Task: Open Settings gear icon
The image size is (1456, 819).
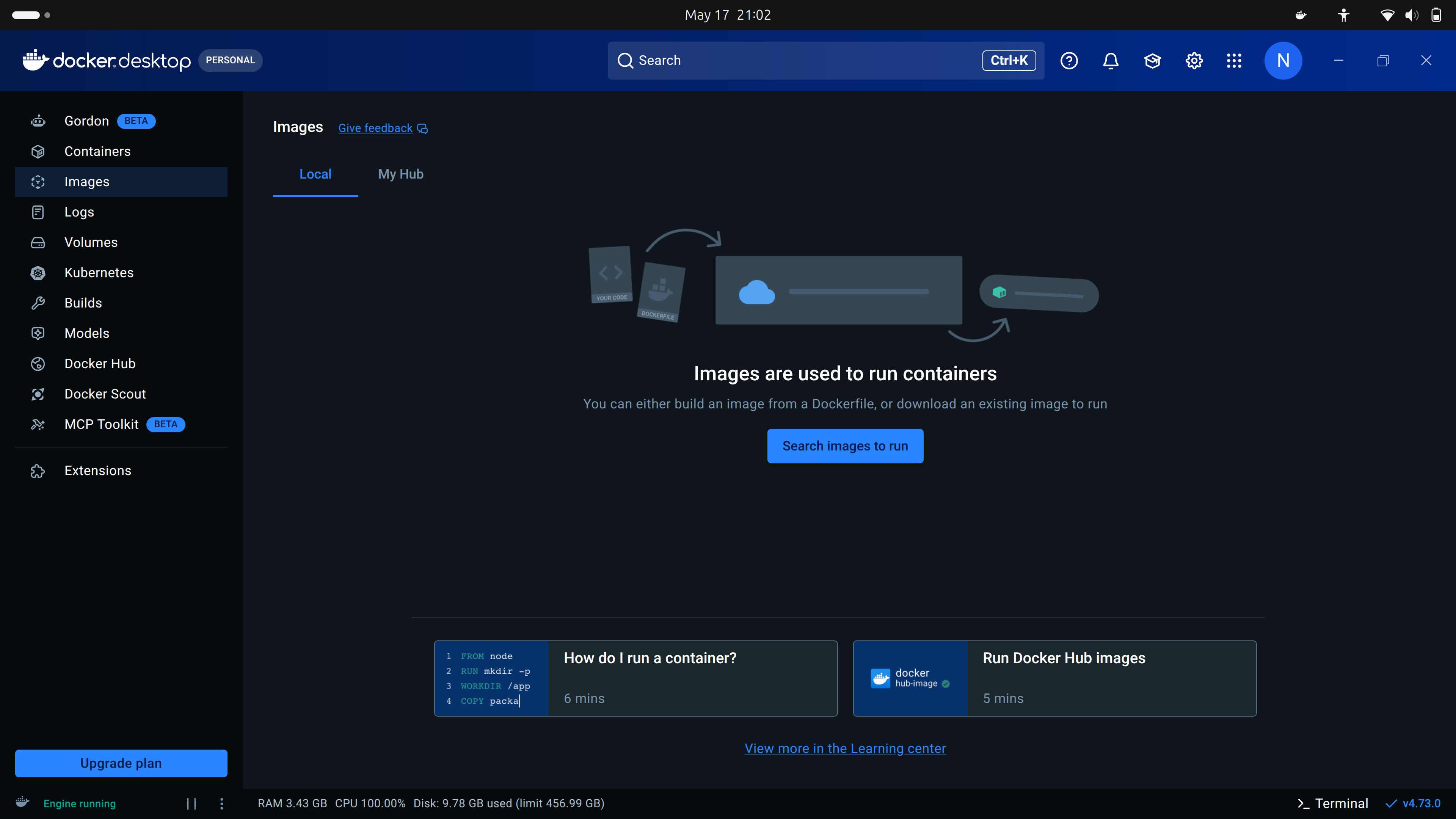Action: (1194, 61)
